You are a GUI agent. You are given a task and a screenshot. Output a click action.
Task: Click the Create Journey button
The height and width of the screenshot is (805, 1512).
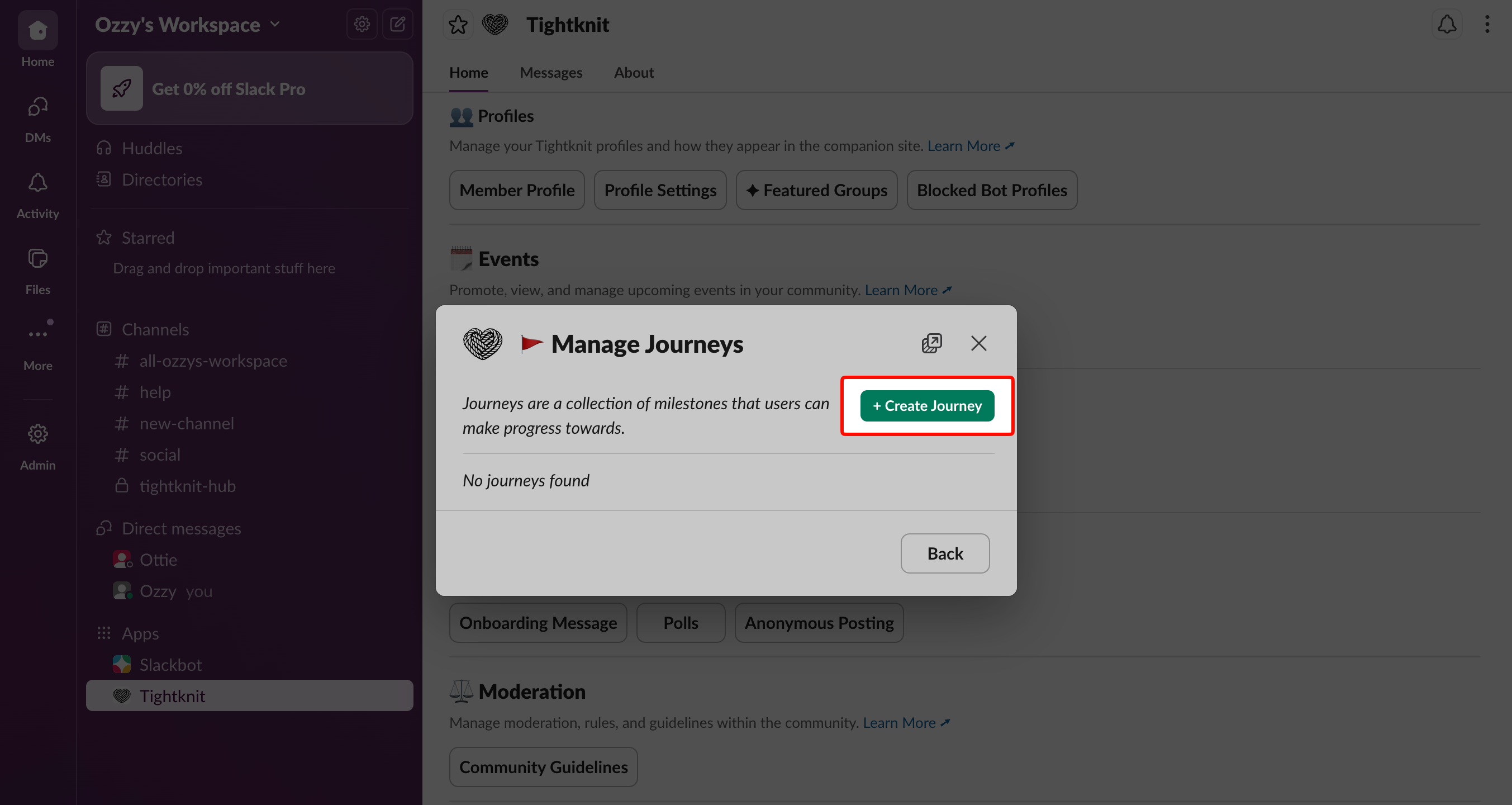click(926, 406)
